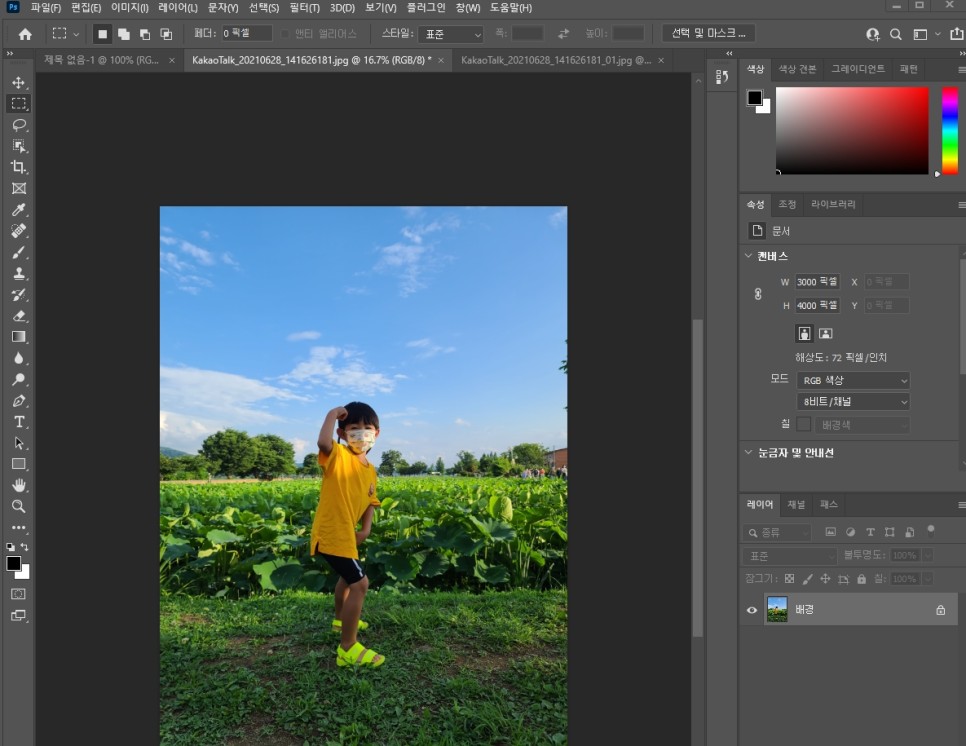Click the share icon in options bar
The height and width of the screenshot is (746, 966).
pyautogui.click(x=957, y=34)
